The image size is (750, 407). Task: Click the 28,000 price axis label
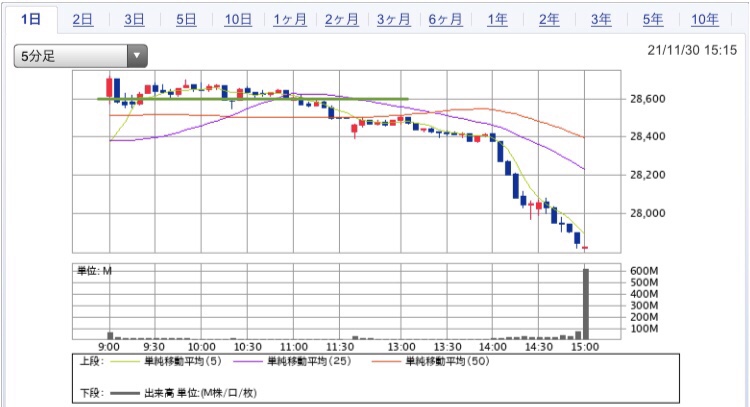[648, 213]
